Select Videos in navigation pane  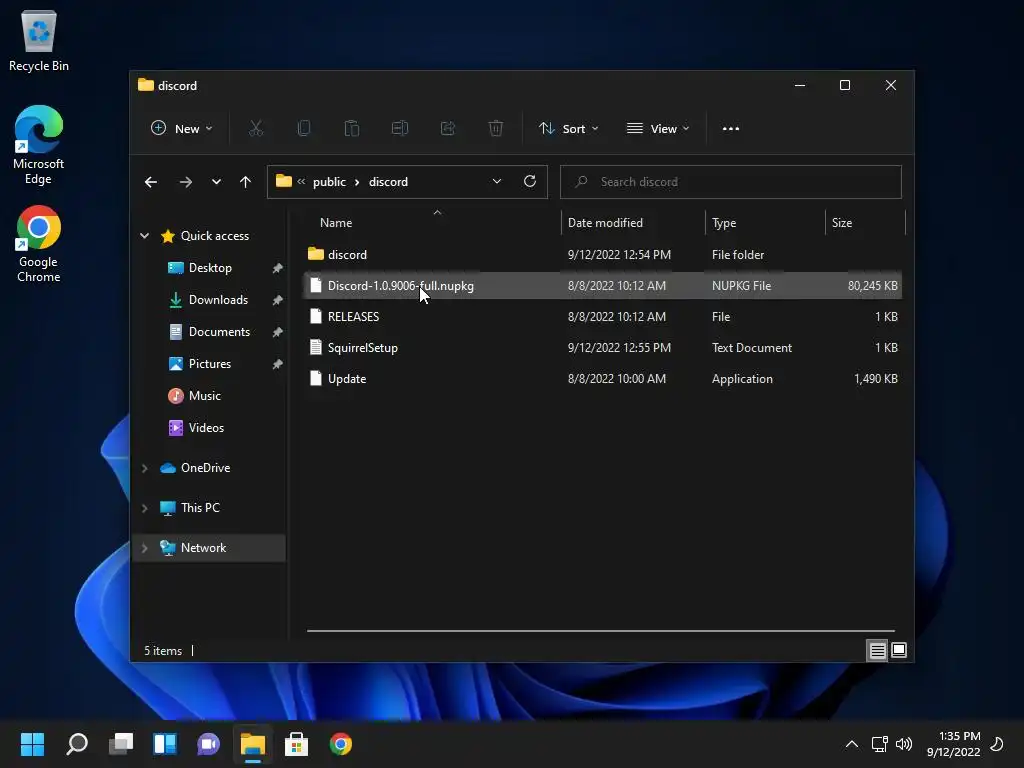tap(206, 428)
